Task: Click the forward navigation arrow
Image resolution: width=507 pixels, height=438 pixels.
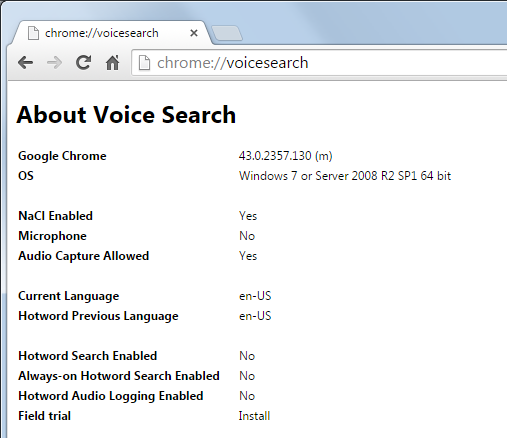Action: coord(54,62)
